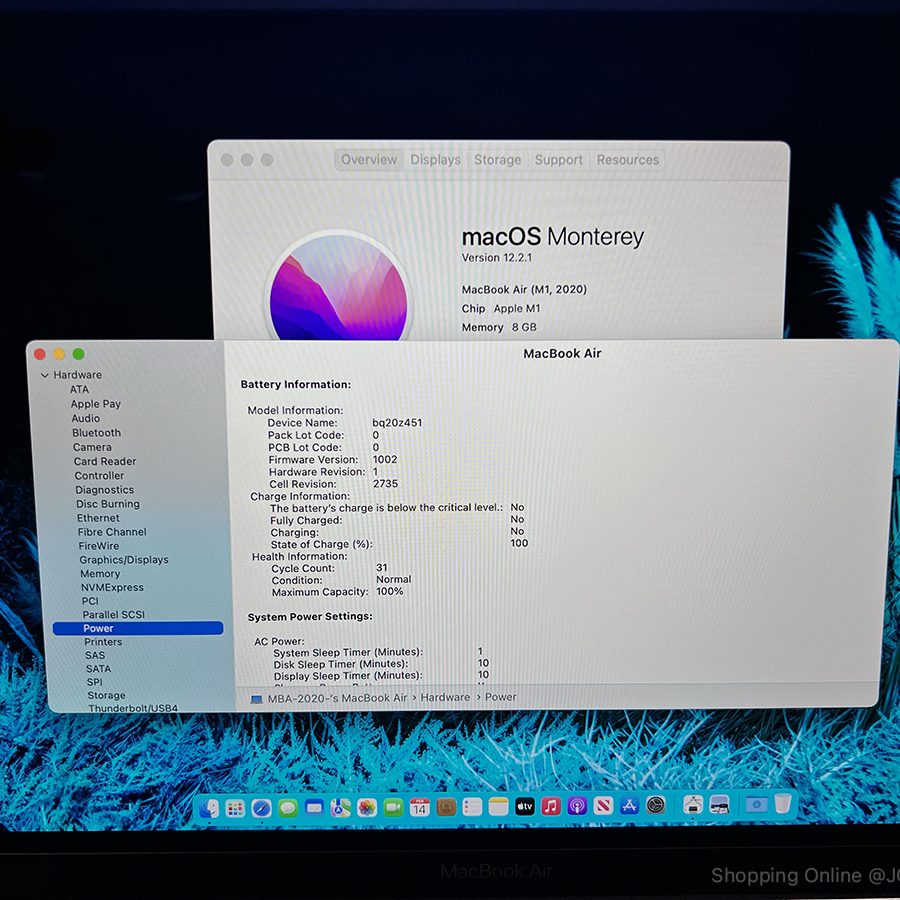Image resolution: width=900 pixels, height=900 pixels.
Task: Select Memory in the sidebar
Action: click(100, 573)
